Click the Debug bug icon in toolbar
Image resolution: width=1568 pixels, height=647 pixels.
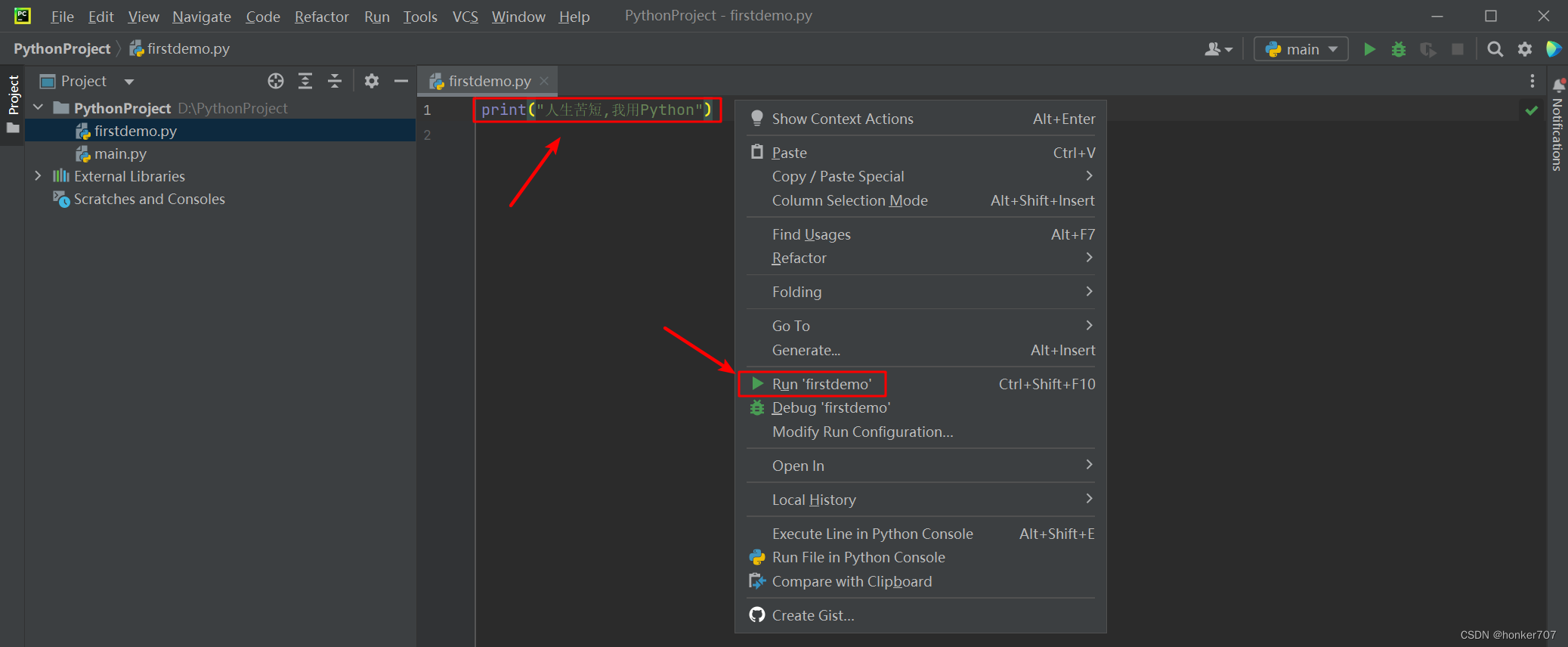pyautogui.click(x=1399, y=49)
